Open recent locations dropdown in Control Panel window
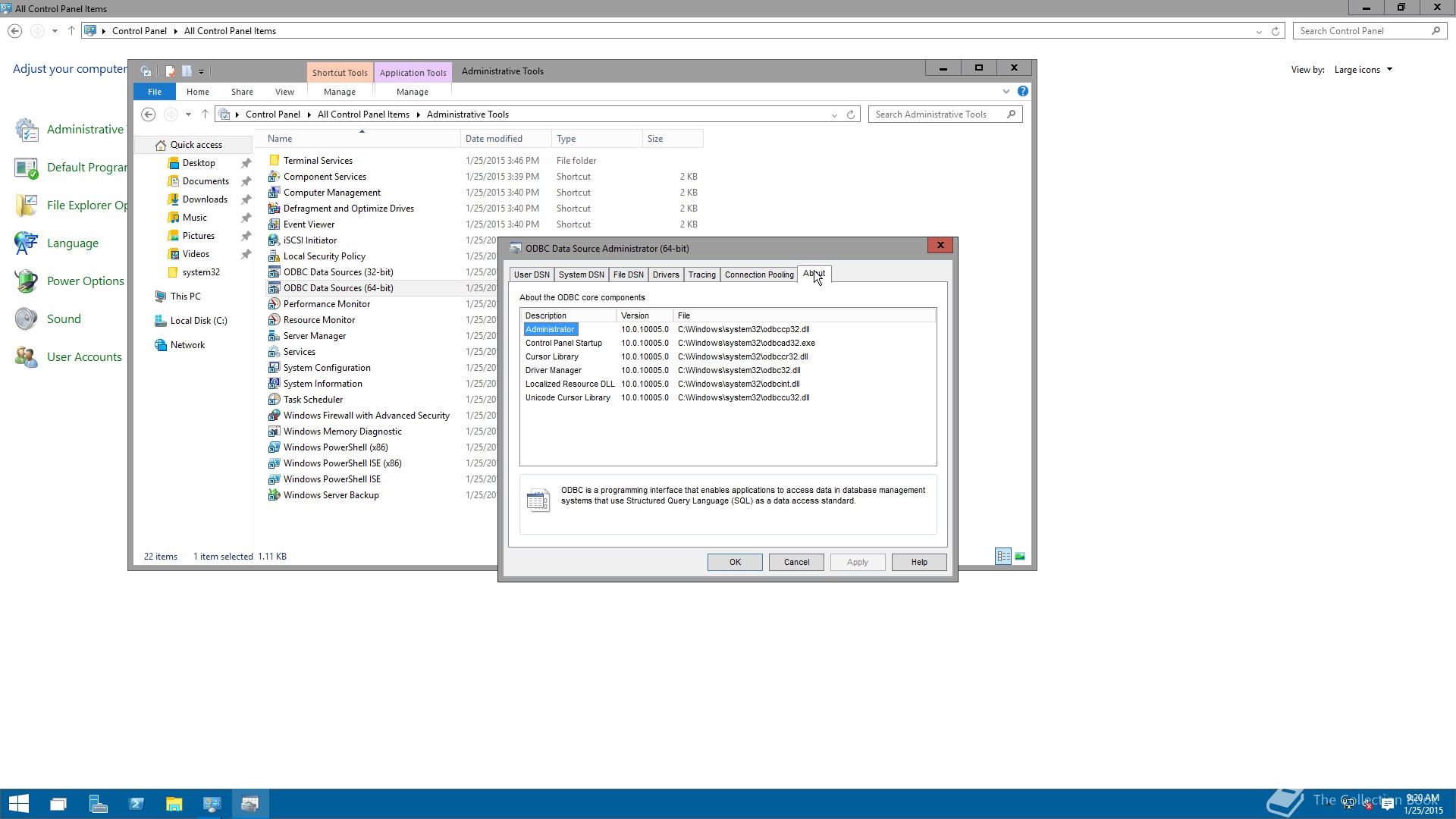This screenshot has height=819, width=1456. click(x=55, y=31)
